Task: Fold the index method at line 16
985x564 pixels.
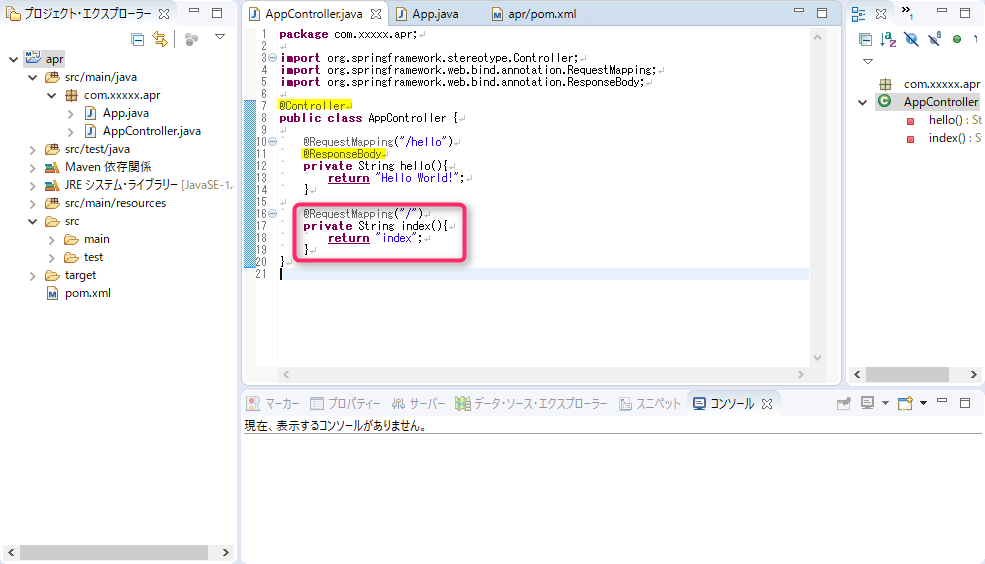Action: [x=273, y=214]
